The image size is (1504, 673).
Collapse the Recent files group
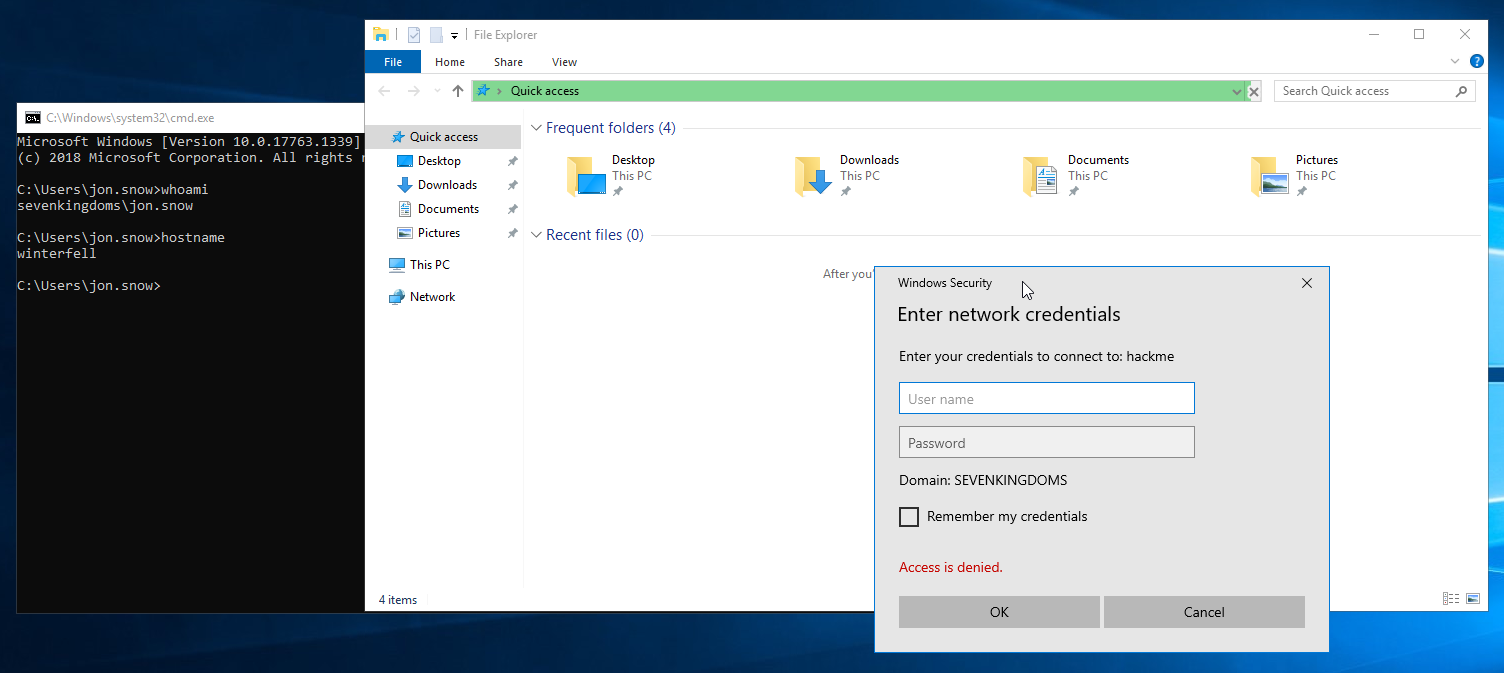coord(537,235)
